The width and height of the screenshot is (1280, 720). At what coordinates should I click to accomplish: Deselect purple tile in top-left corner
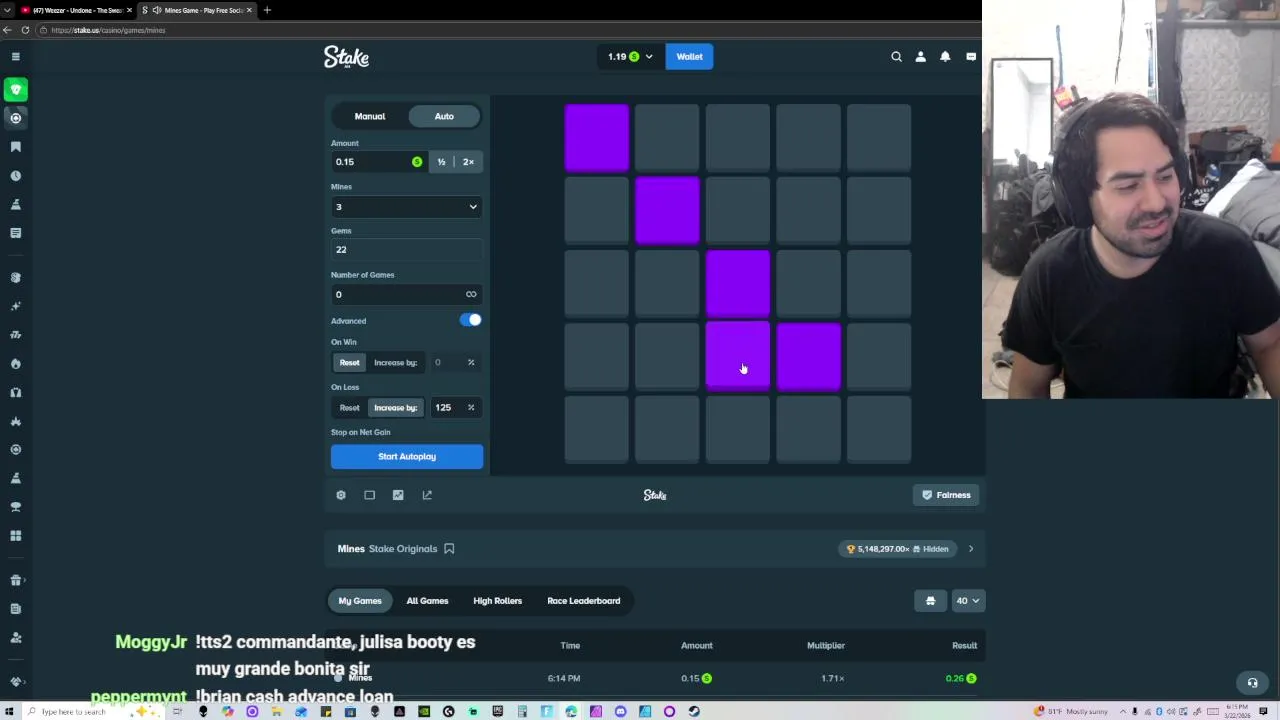597,138
